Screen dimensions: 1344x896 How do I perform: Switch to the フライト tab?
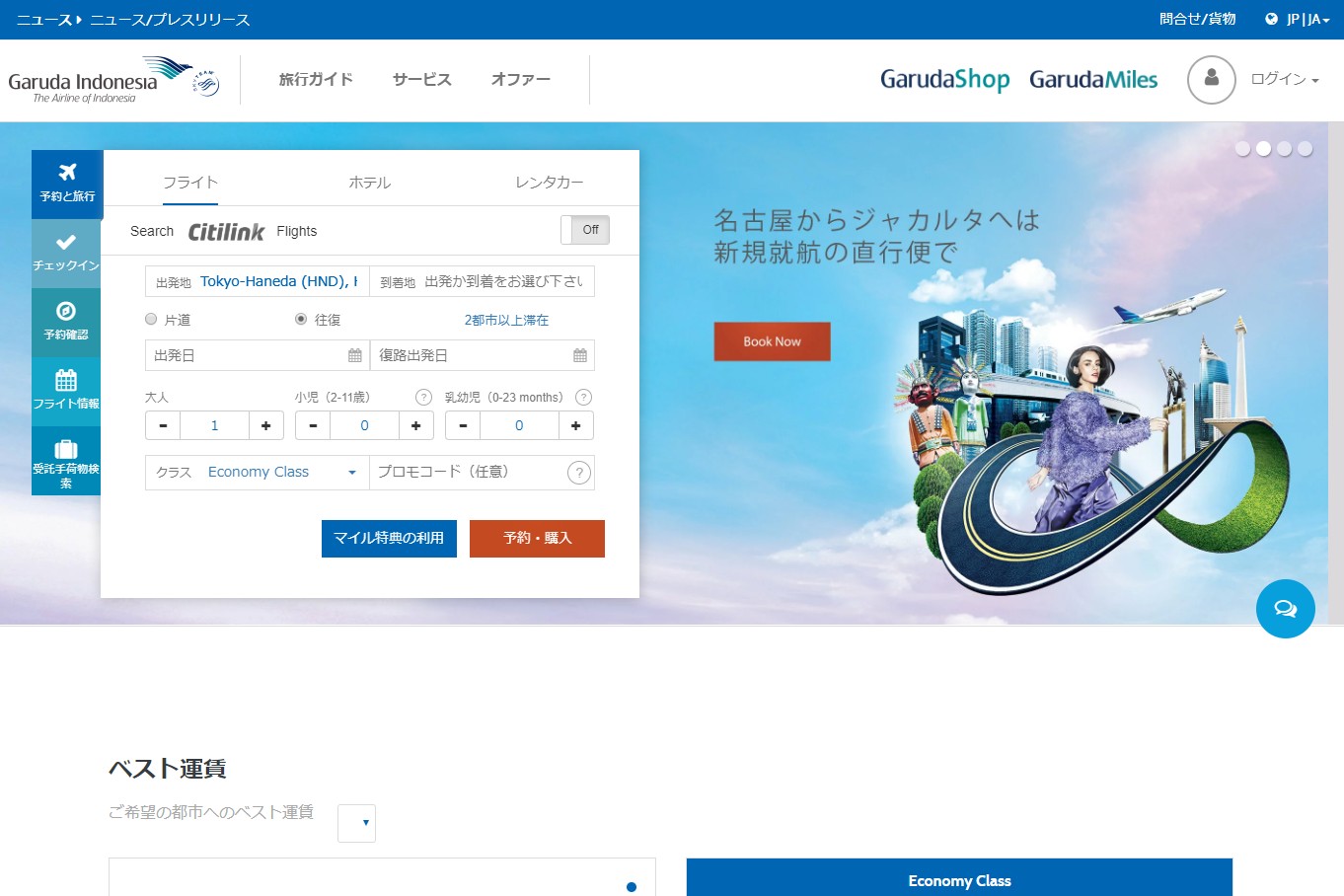point(190,183)
